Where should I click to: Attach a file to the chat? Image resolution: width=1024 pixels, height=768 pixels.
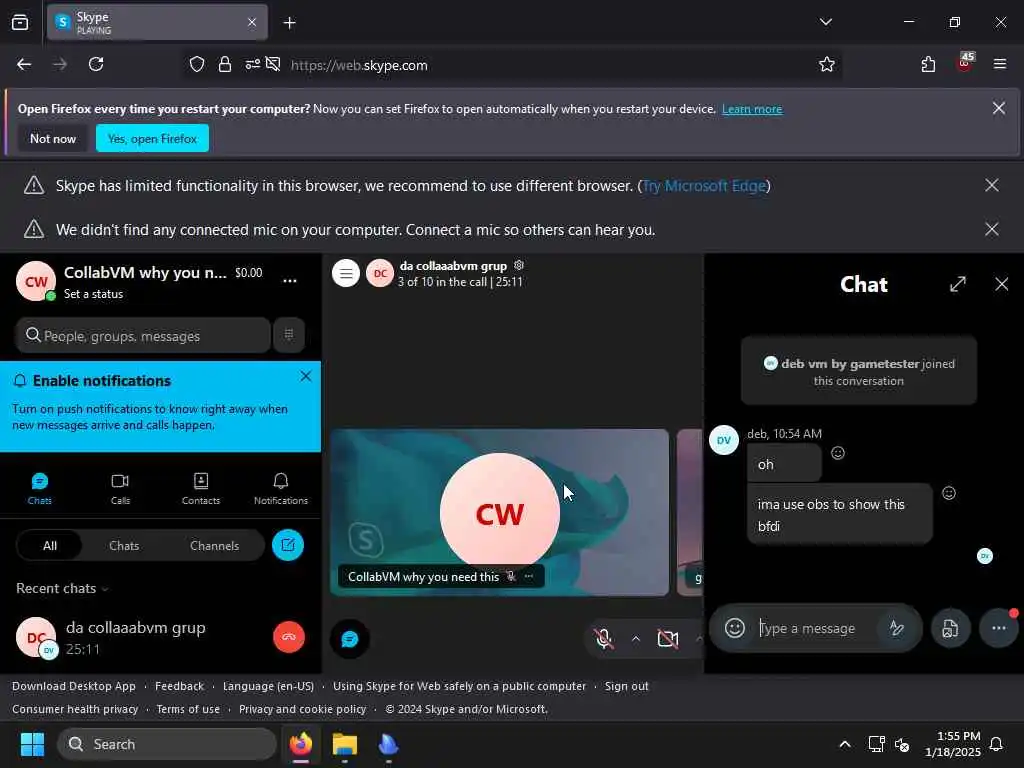click(x=950, y=628)
